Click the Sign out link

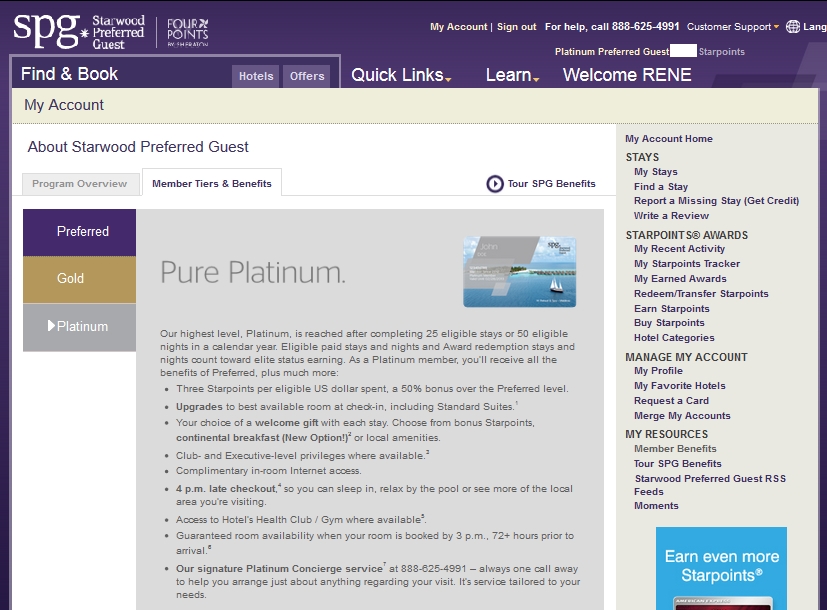pyautogui.click(x=515, y=27)
